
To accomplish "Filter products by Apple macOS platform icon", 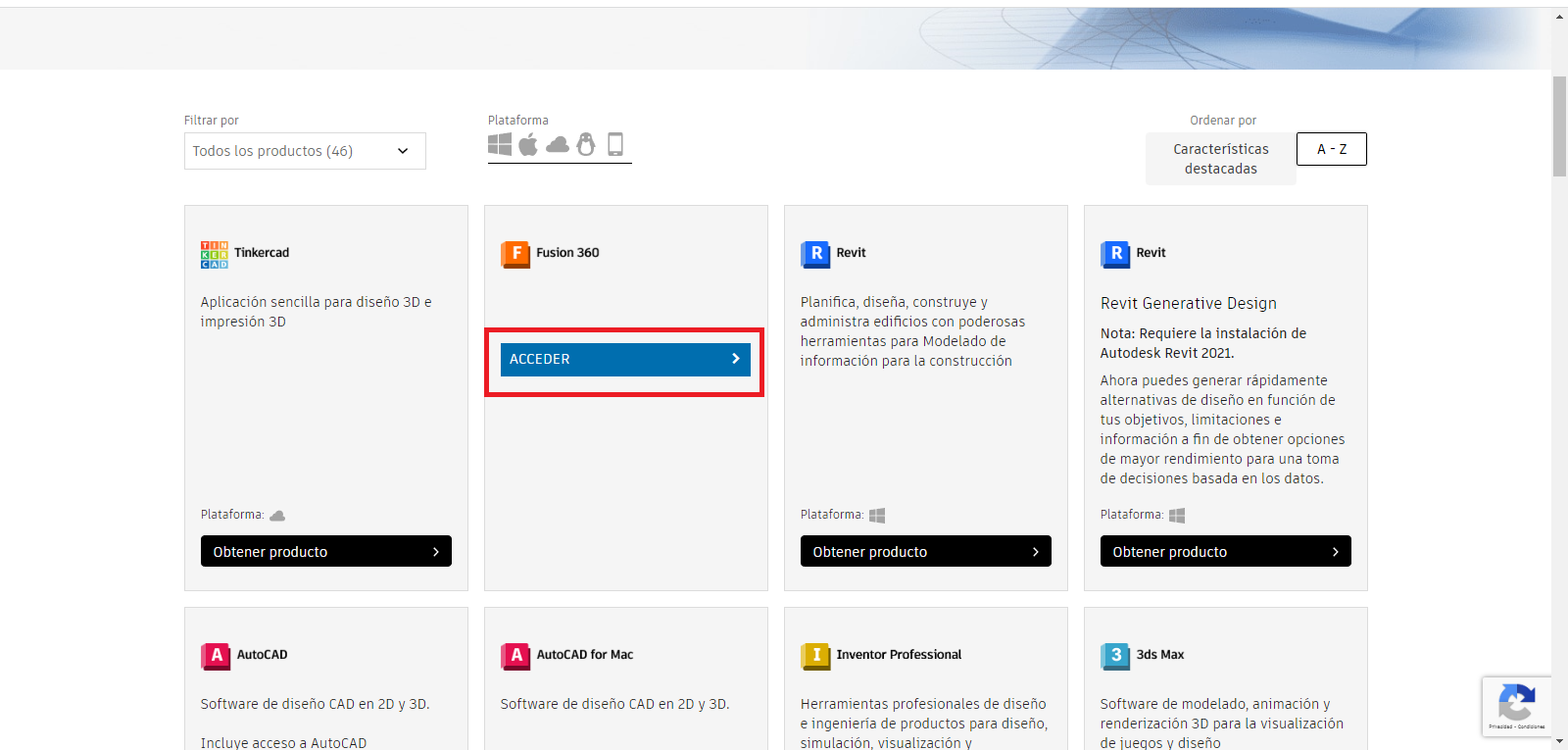I will pos(528,144).
